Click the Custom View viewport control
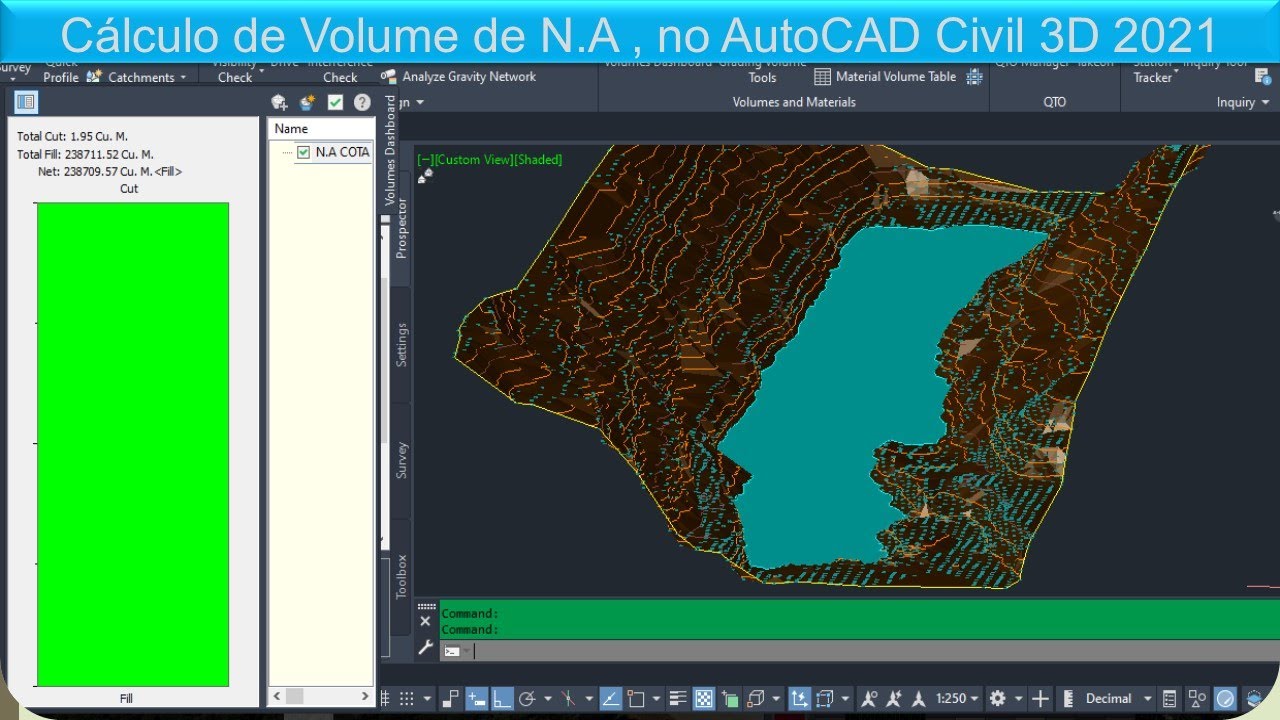This screenshot has width=1280, height=720. [x=474, y=159]
